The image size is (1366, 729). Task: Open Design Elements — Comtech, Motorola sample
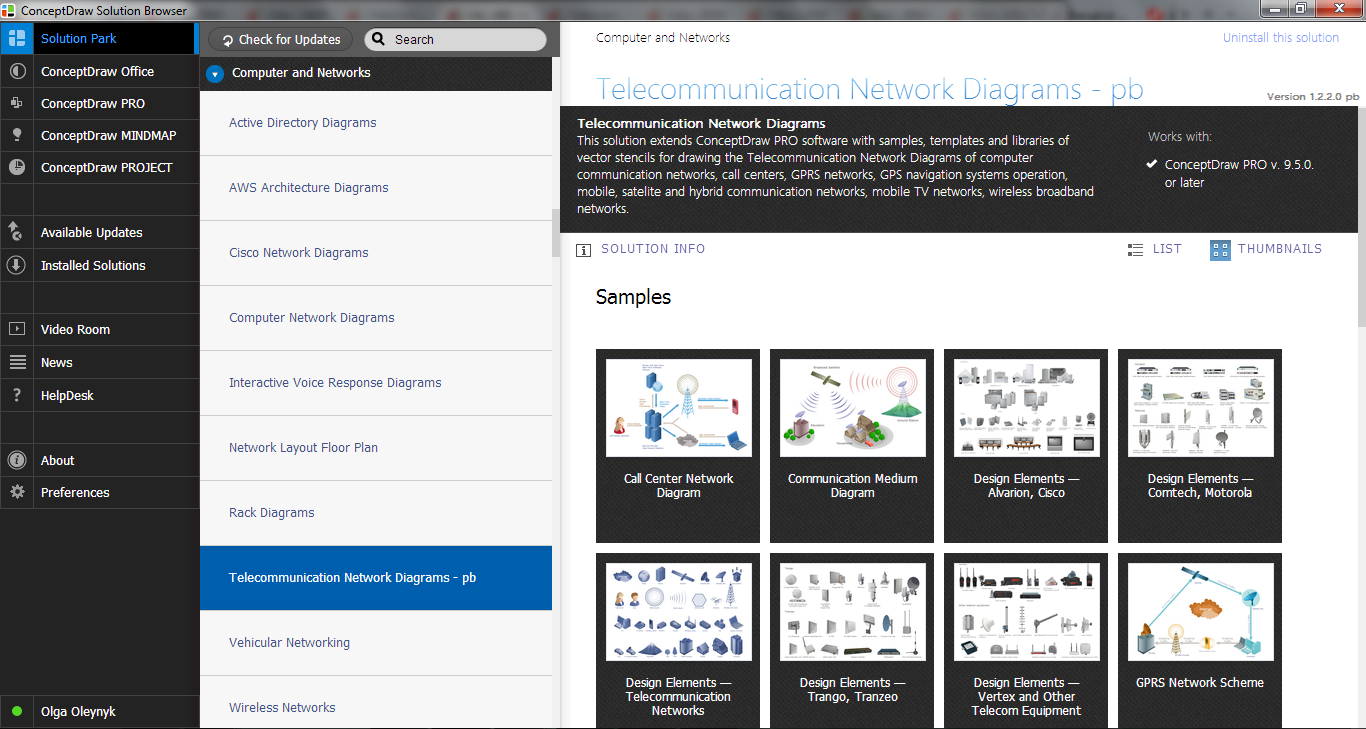[1200, 446]
